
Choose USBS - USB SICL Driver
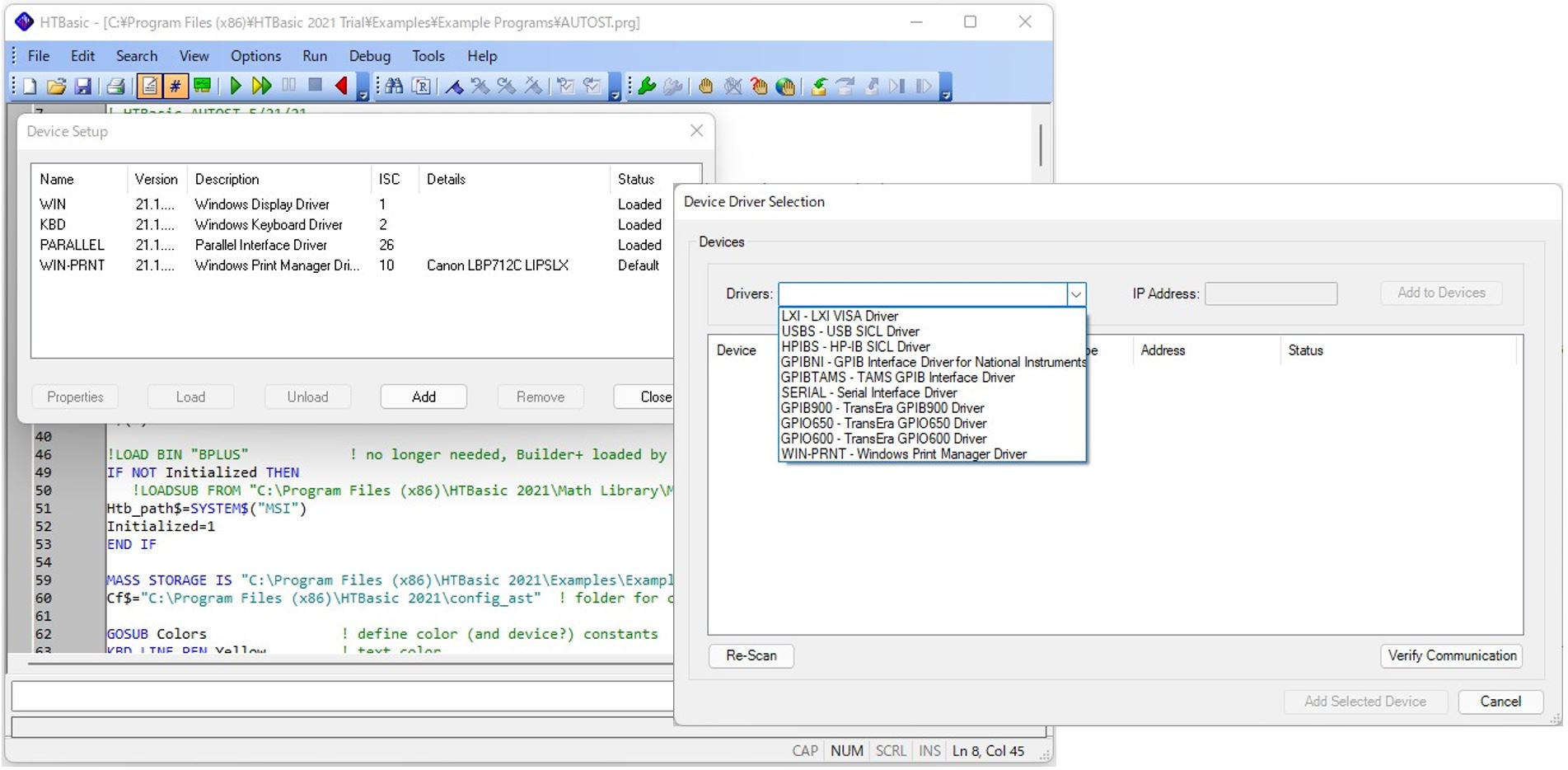932,331
